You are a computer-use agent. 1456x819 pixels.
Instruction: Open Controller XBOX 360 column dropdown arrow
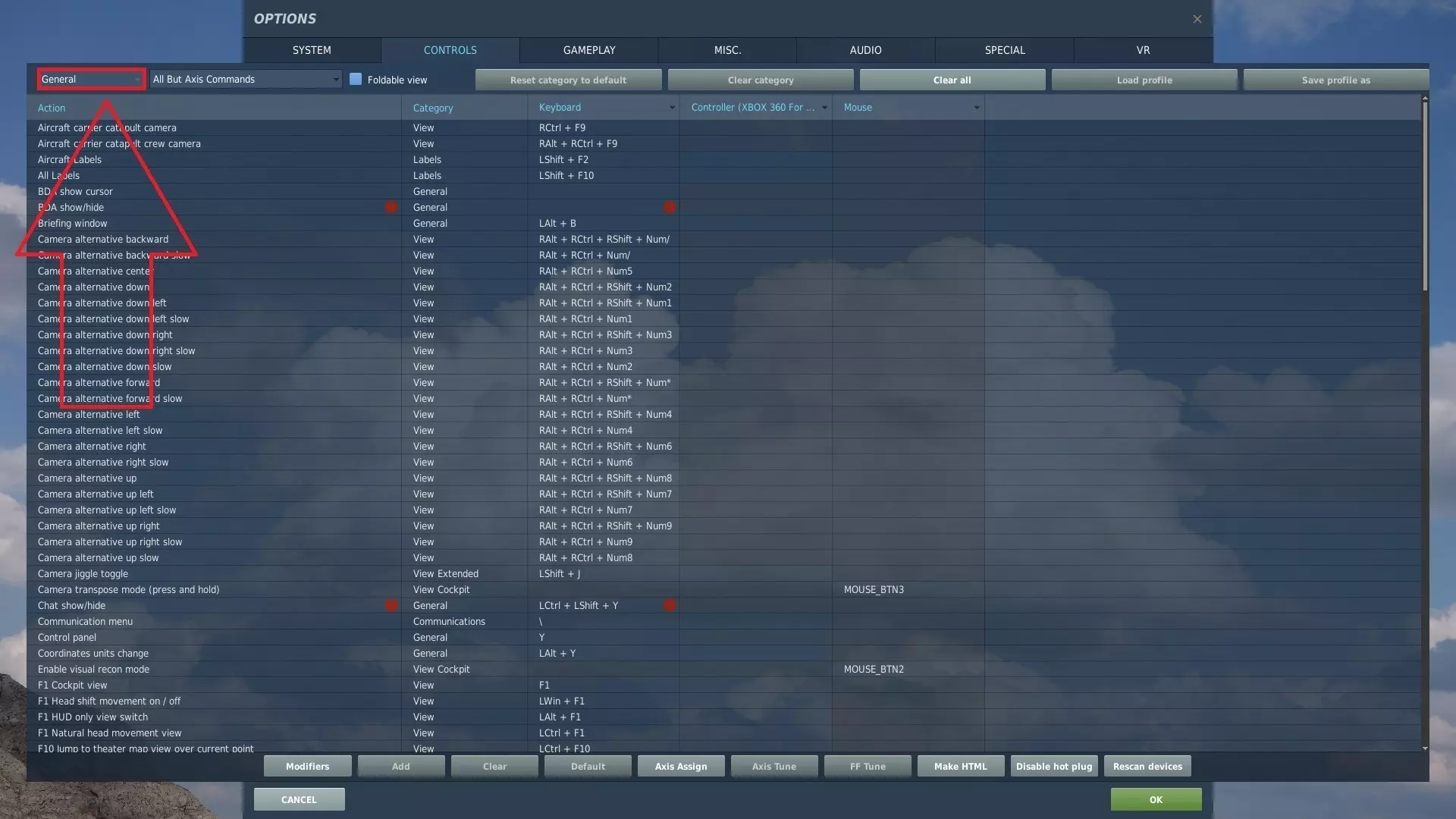pos(824,108)
